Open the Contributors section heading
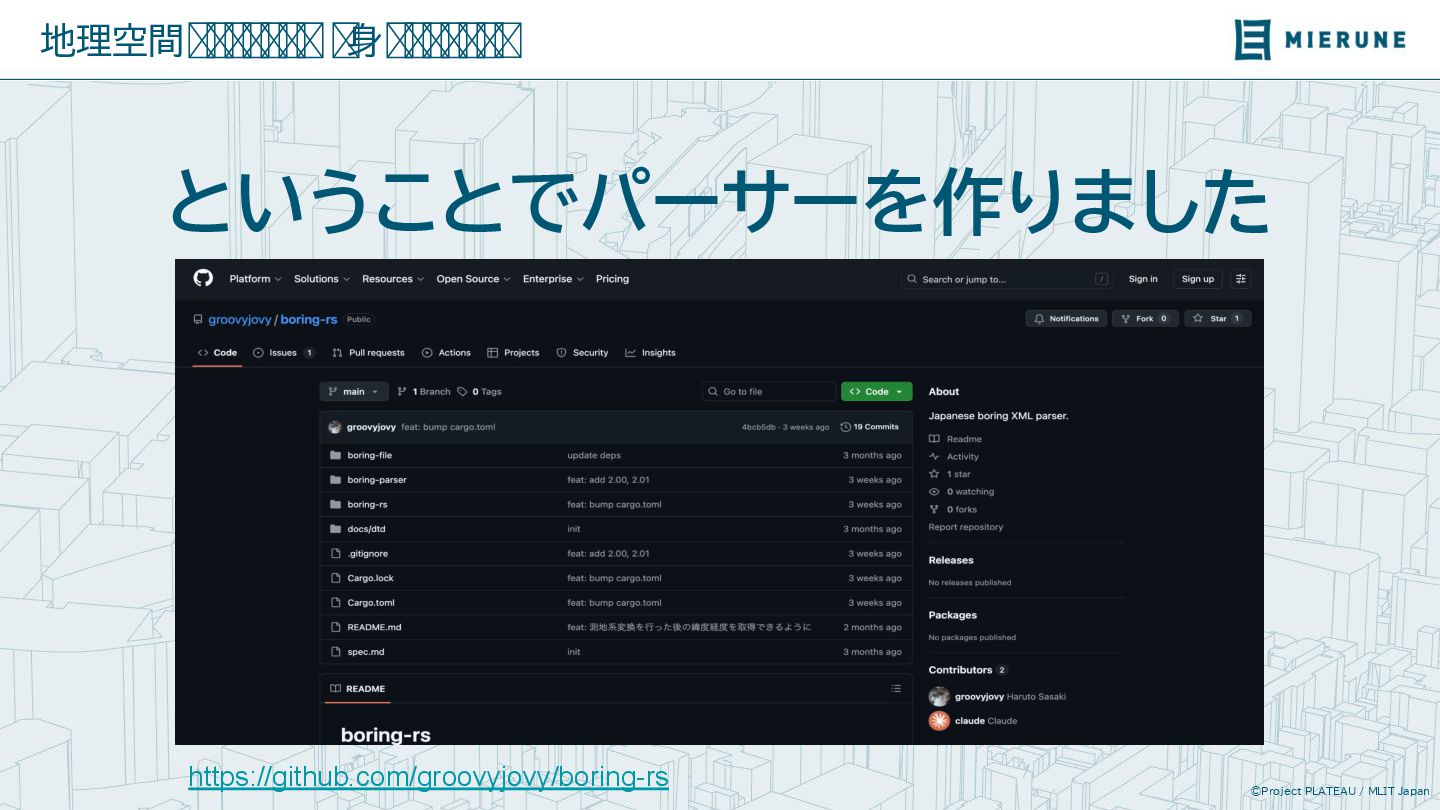This screenshot has width=1440, height=810. (x=968, y=670)
